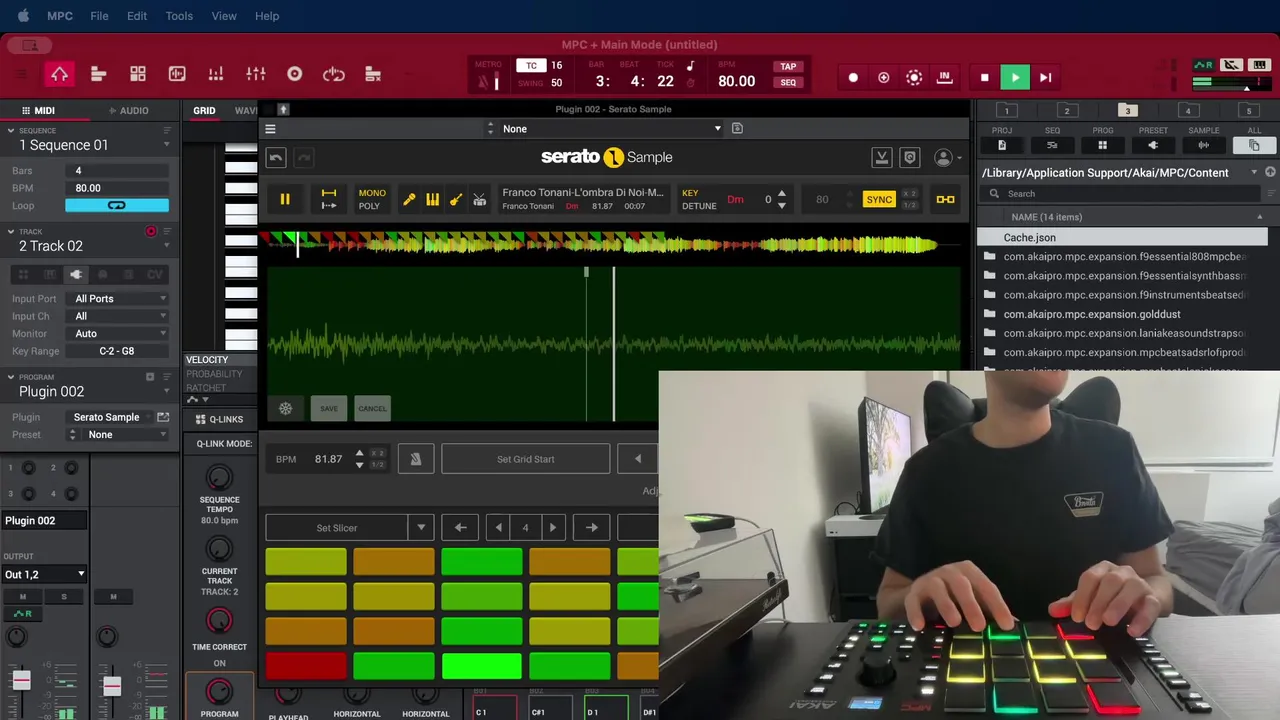Open the Looper loop-arrows icon
The height and width of the screenshot is (720, 1280).
[x=334, y=74]
